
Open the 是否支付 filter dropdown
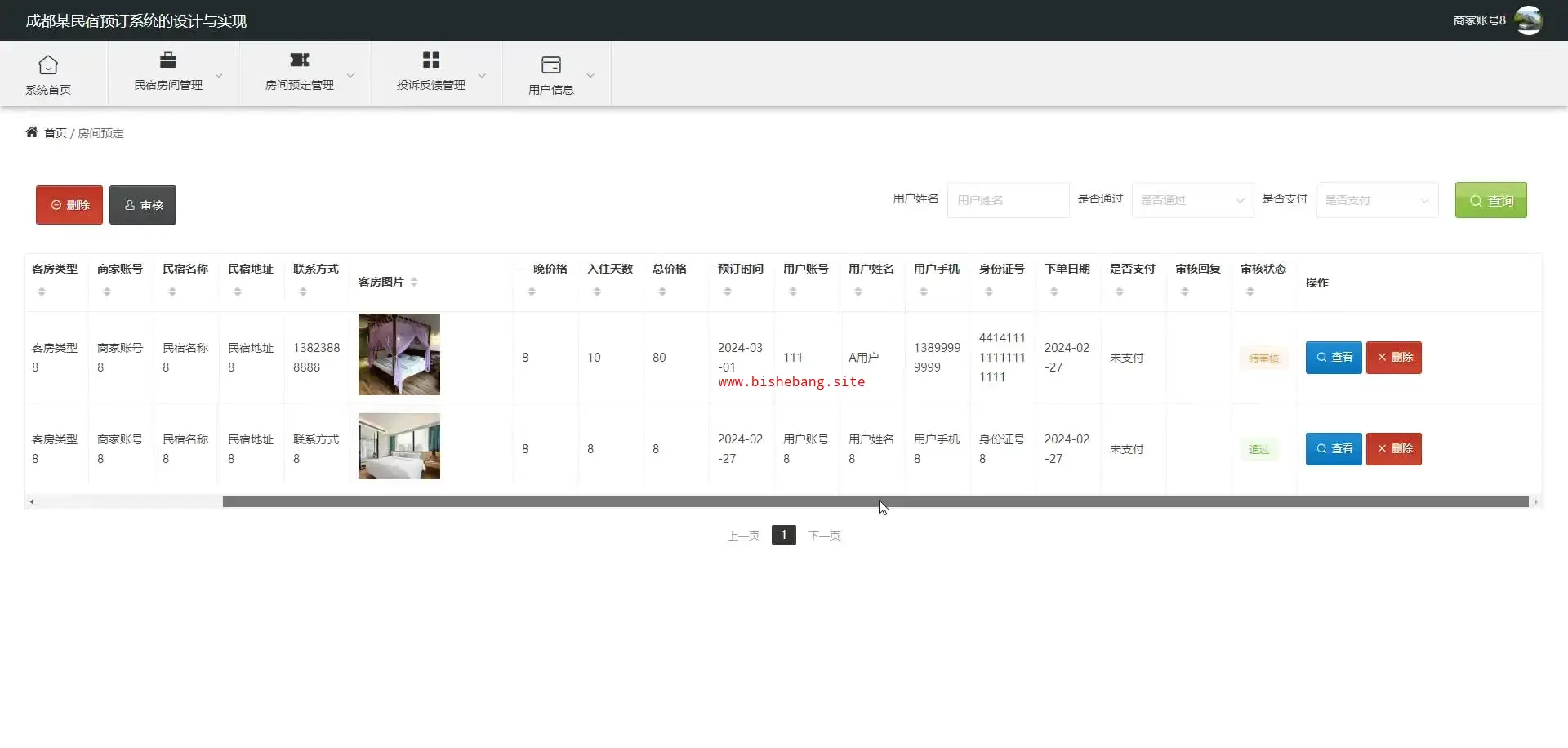pos(1378,200)
